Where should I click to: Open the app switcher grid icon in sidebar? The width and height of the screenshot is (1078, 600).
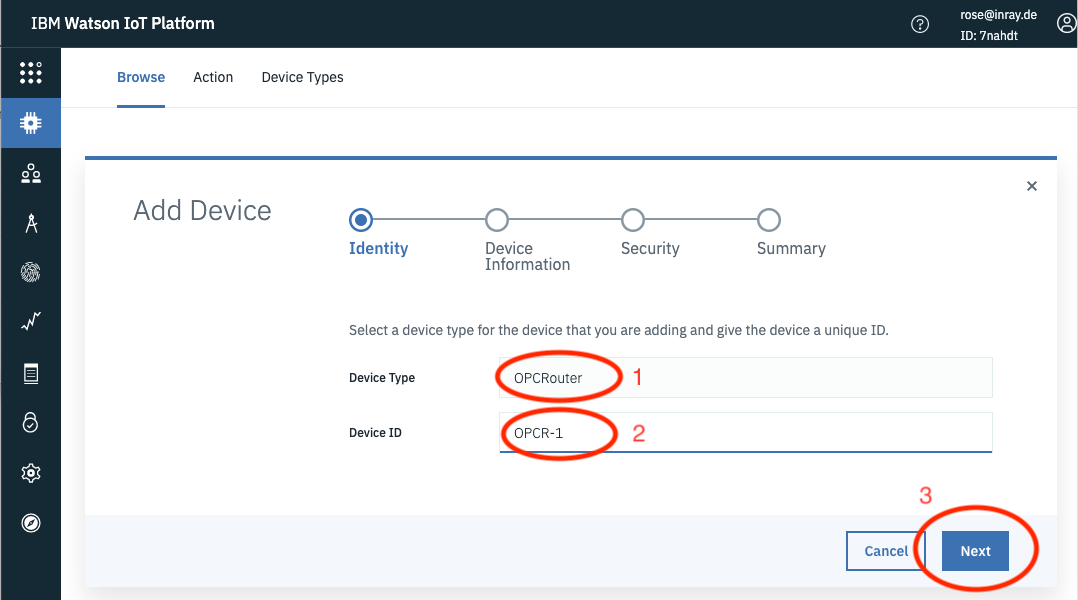30,73
